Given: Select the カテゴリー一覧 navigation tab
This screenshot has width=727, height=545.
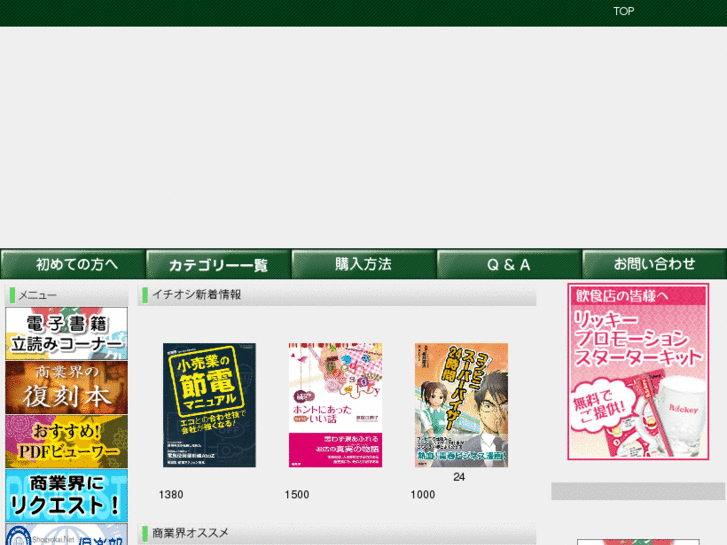Looking at the screenshot, I should pyautogui.click(x=218, y=264).
